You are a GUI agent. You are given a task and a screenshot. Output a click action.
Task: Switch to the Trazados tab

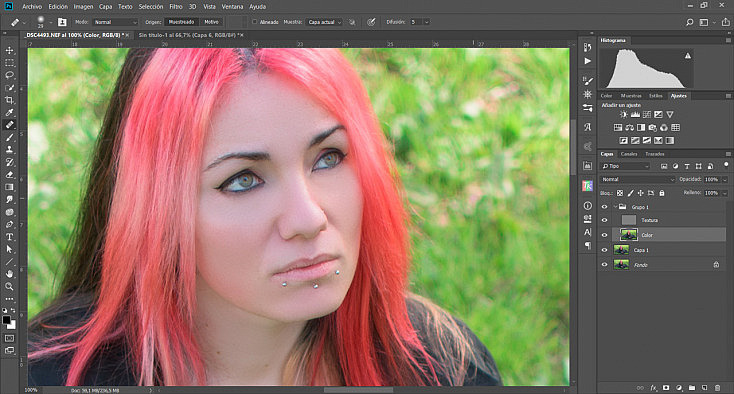point(655,154)
